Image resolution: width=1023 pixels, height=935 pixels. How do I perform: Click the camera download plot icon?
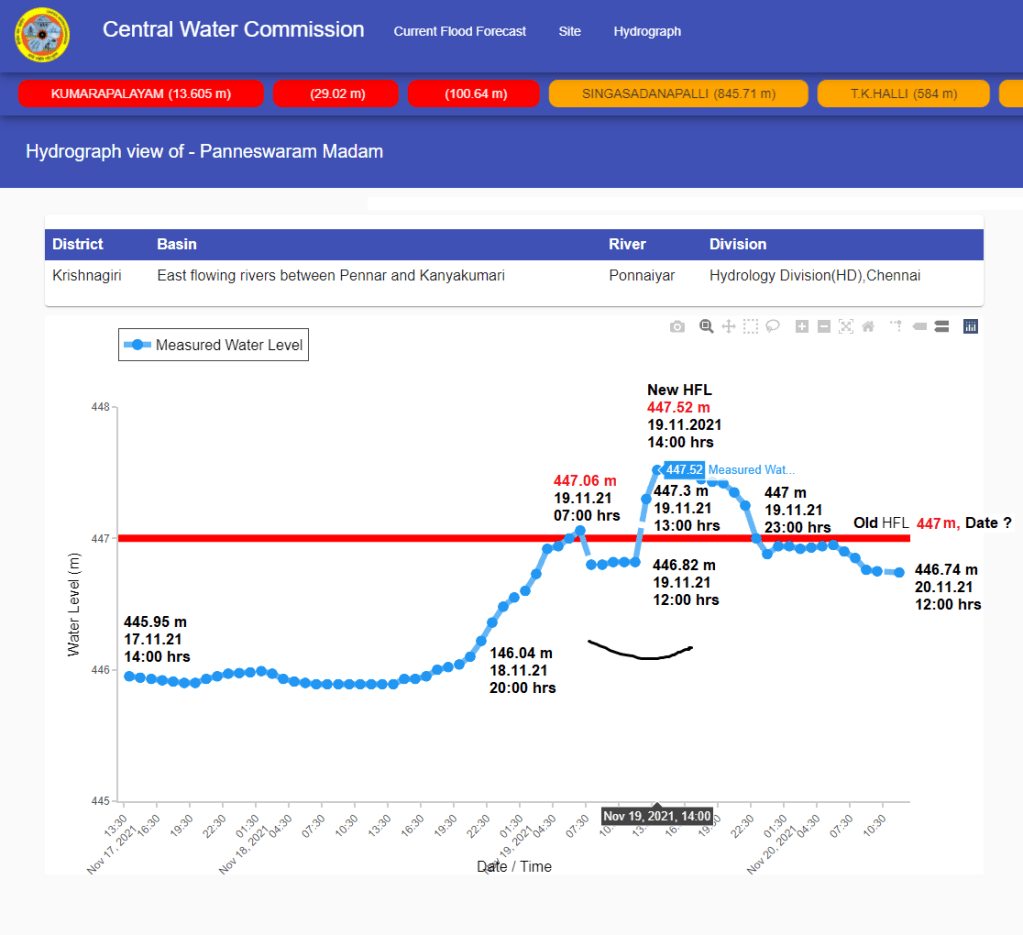pyautogui.click(x=677, y=326)
